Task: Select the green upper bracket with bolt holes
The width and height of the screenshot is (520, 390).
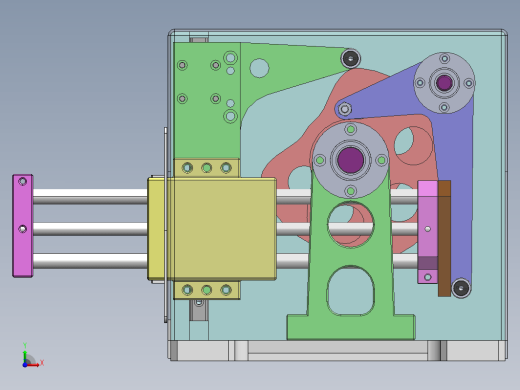Action: tap(207, 133)
